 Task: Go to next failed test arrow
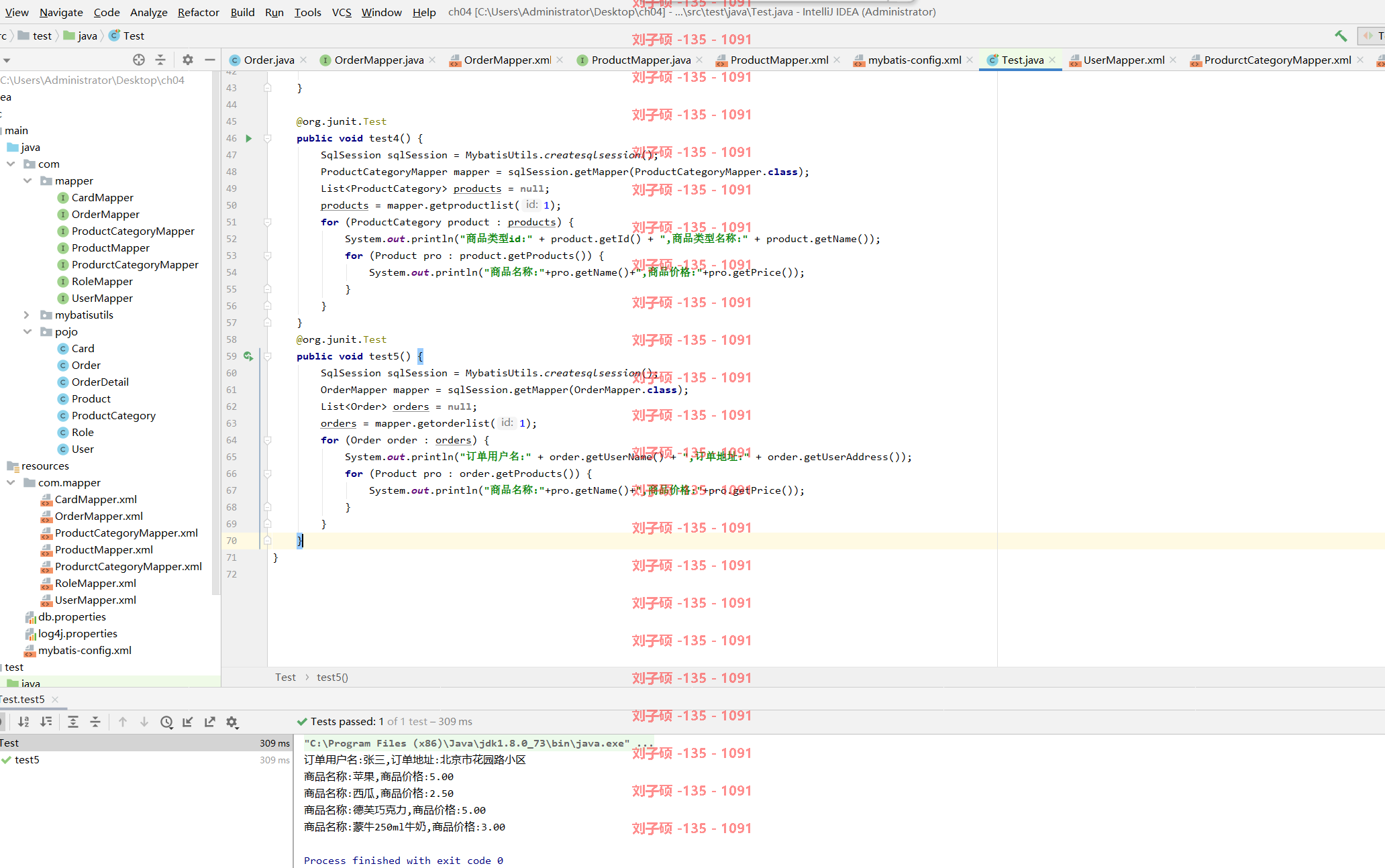144,722
